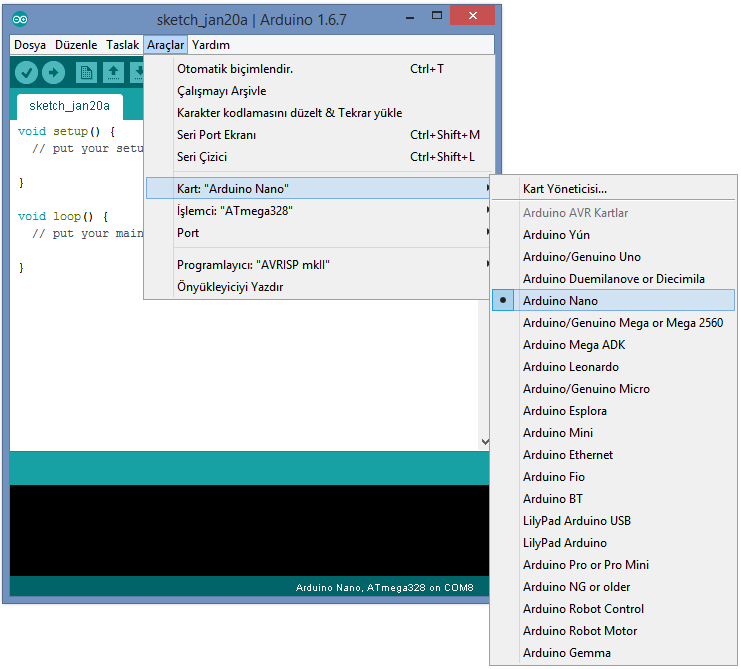This screenshot has width=741, height=669.
Task: Choose Karakter kodlamasını düzelt & Tekrar yükle
Action: [320, 113]
